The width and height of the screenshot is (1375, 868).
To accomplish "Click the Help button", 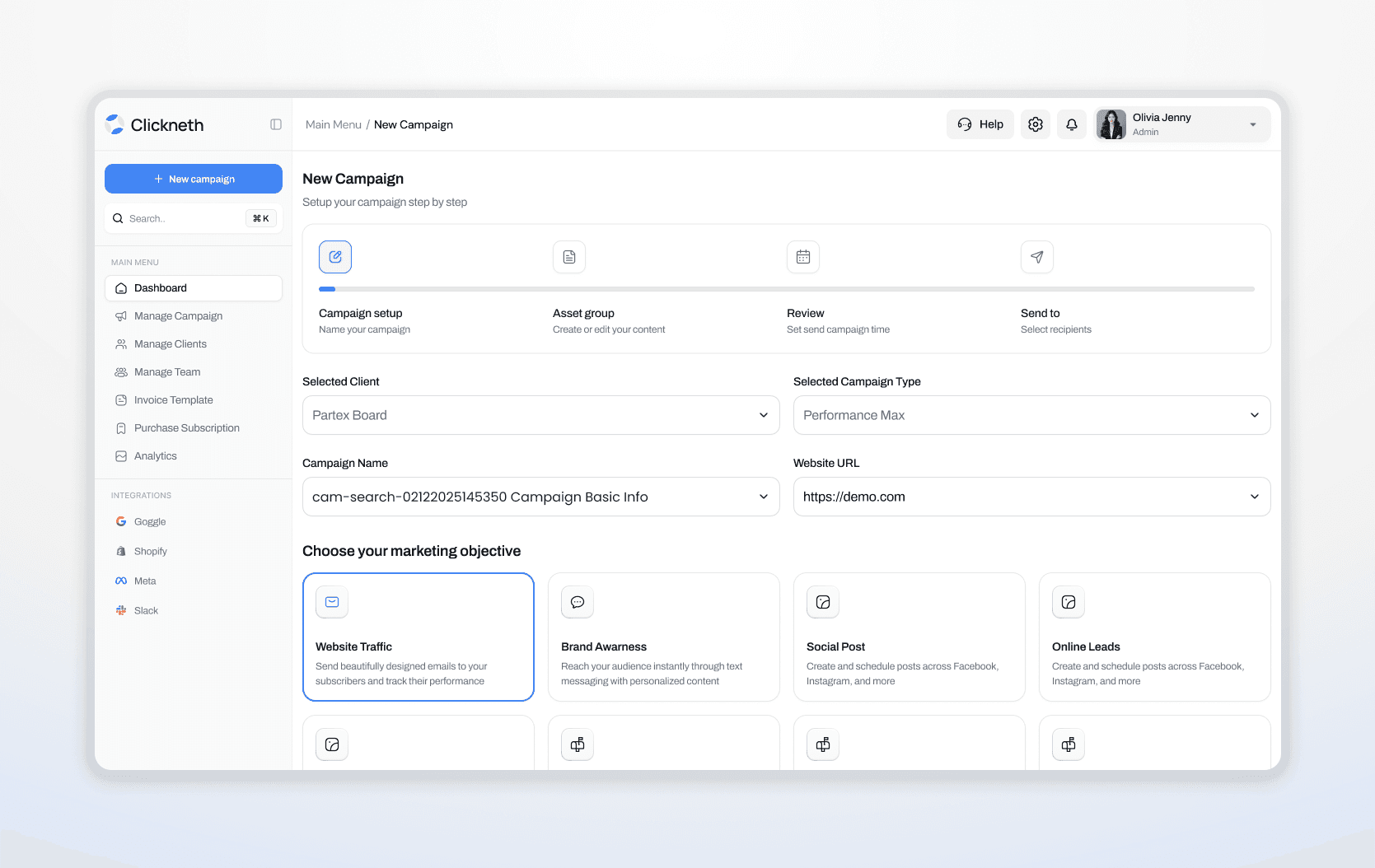I will point(980,124).
